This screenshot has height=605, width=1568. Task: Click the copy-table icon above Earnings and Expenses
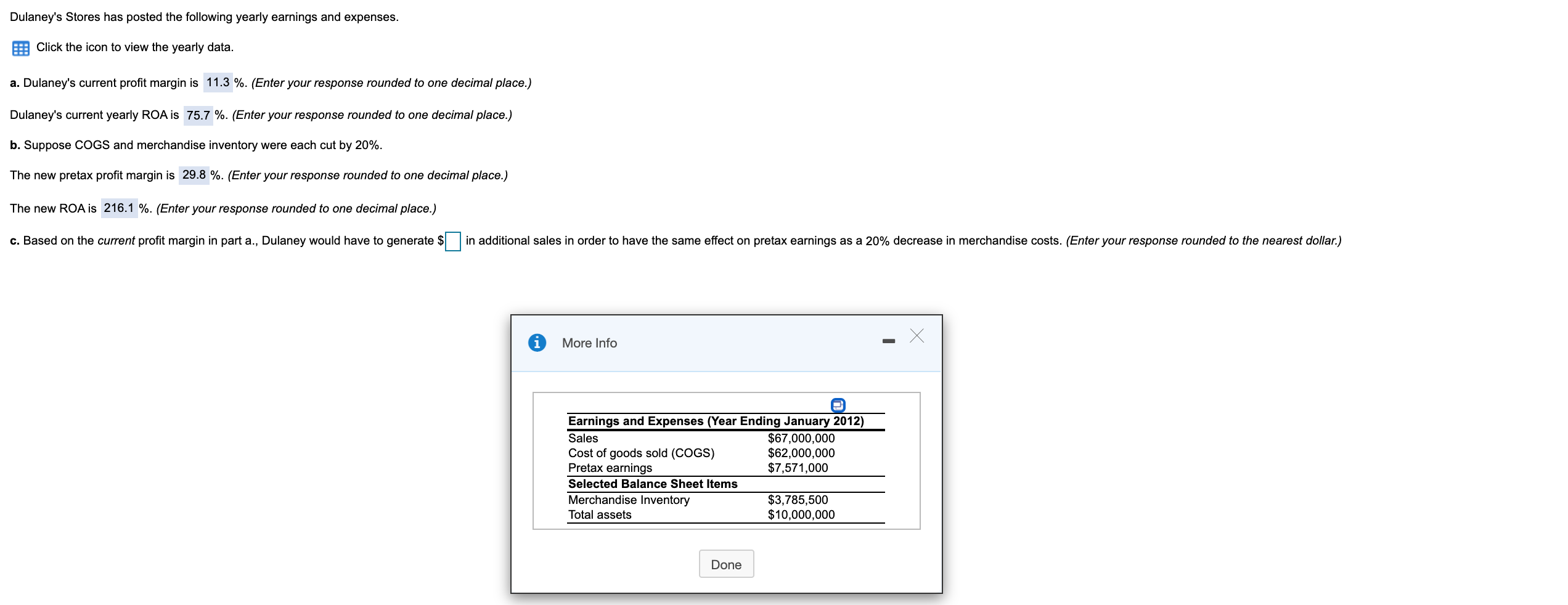[838, 405]
